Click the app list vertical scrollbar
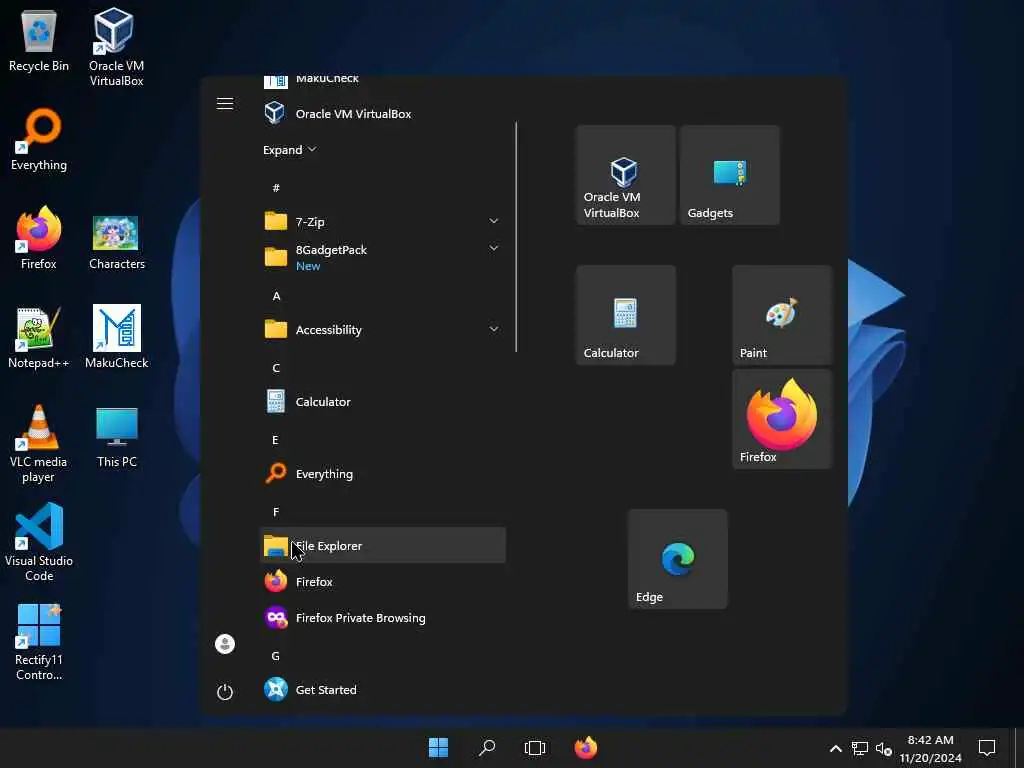Image resolution: width=1024 pixels, height=768 pixels. [516, 237]
